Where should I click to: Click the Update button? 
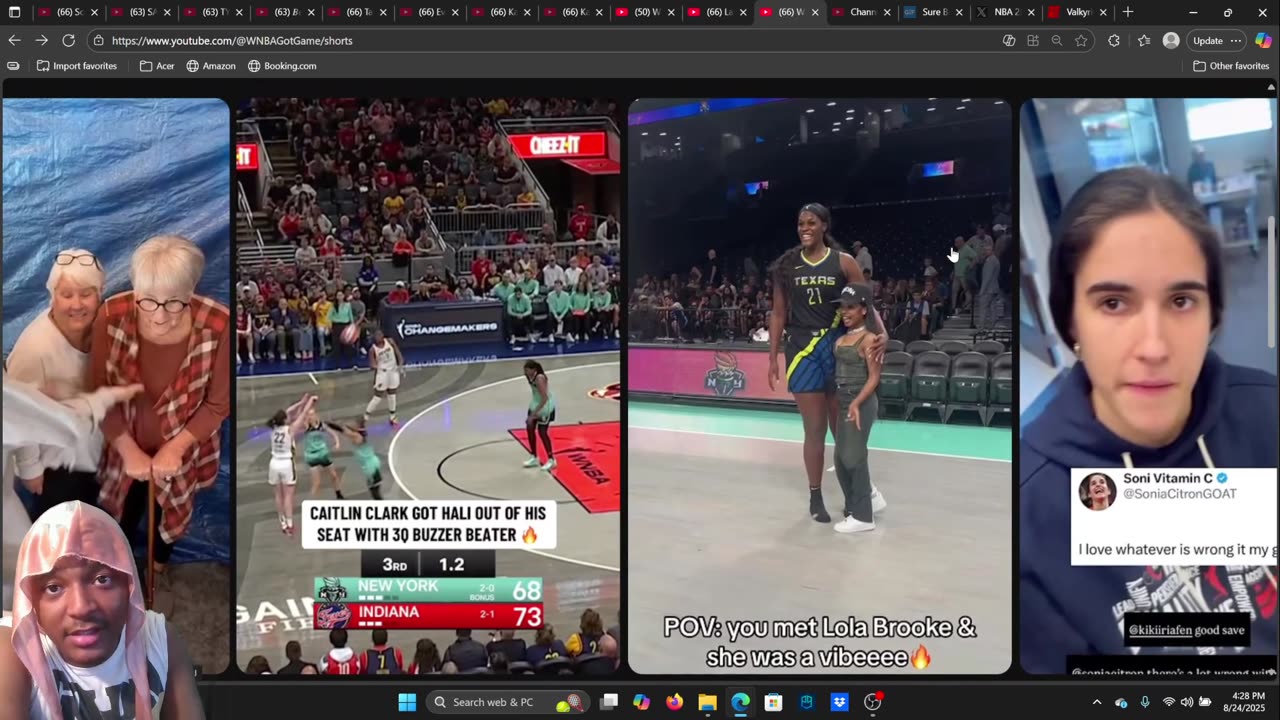(1207, 41)
